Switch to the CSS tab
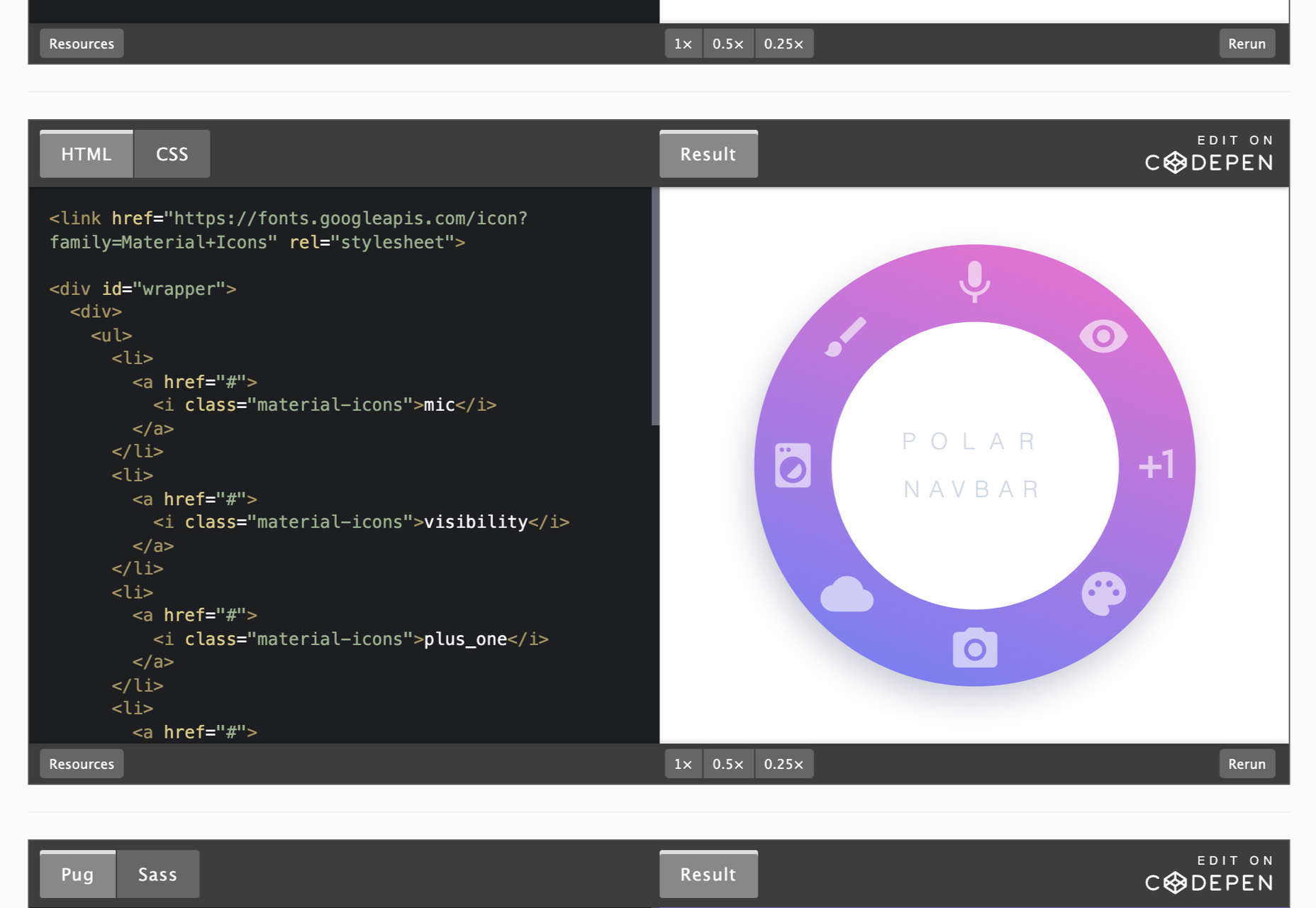 (x=172, y=154)
